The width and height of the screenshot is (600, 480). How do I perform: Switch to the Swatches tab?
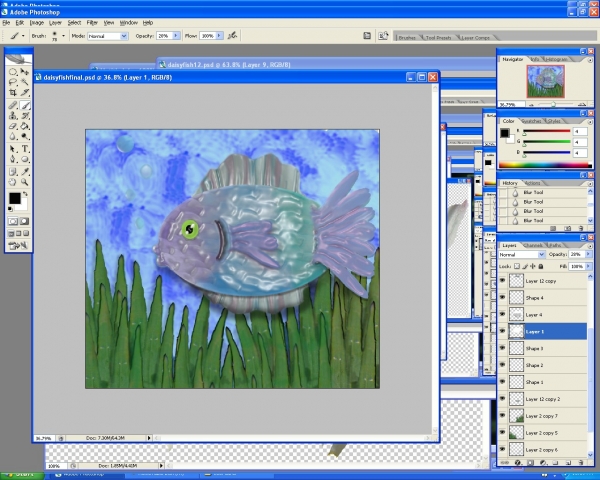coord(532,121)
